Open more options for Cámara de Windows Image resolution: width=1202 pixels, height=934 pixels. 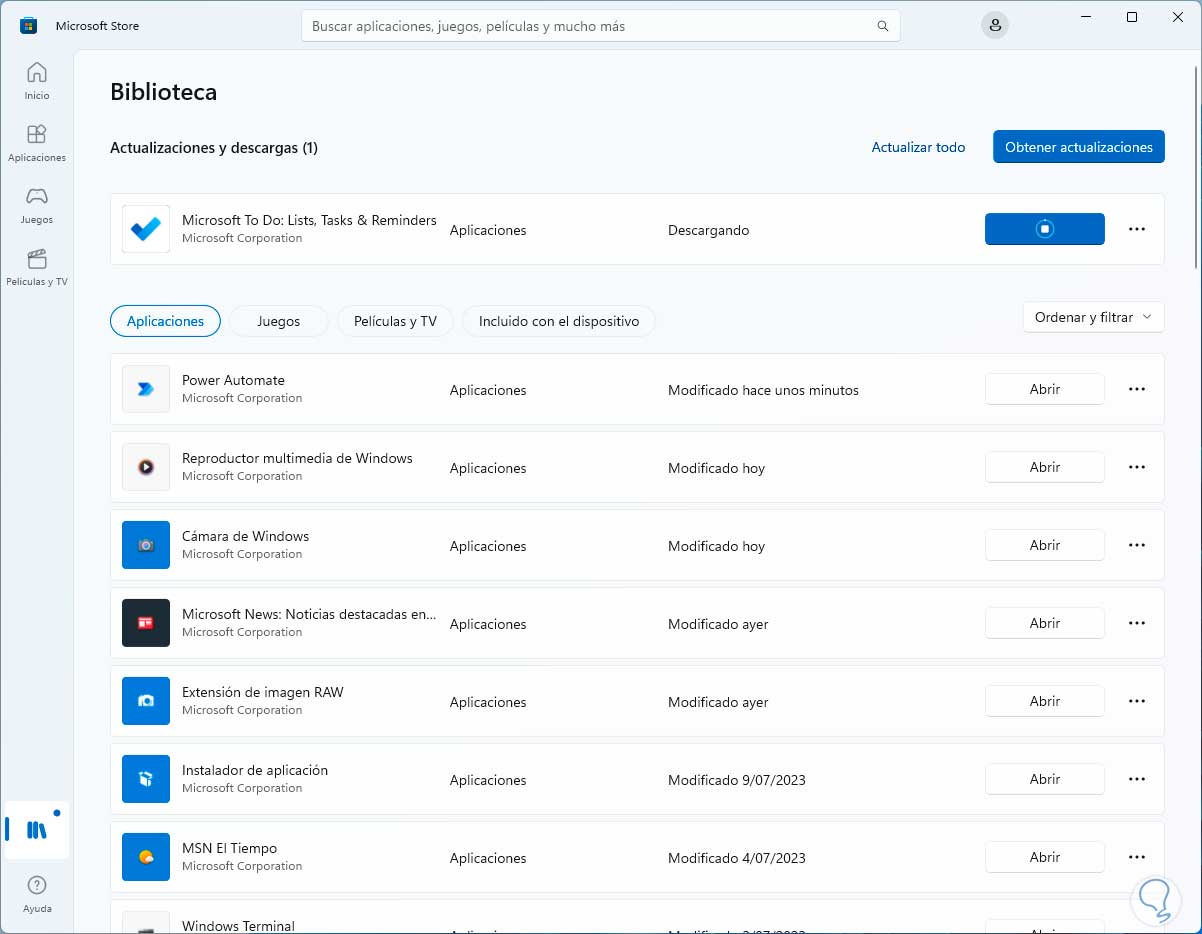click(x=1136, y=545)
